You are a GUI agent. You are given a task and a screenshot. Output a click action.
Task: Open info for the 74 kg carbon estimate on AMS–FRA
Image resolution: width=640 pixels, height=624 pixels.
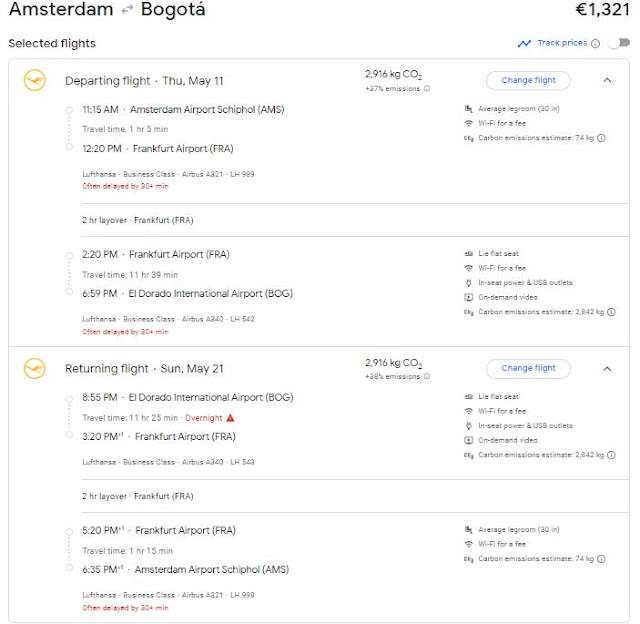pos(601,138)
